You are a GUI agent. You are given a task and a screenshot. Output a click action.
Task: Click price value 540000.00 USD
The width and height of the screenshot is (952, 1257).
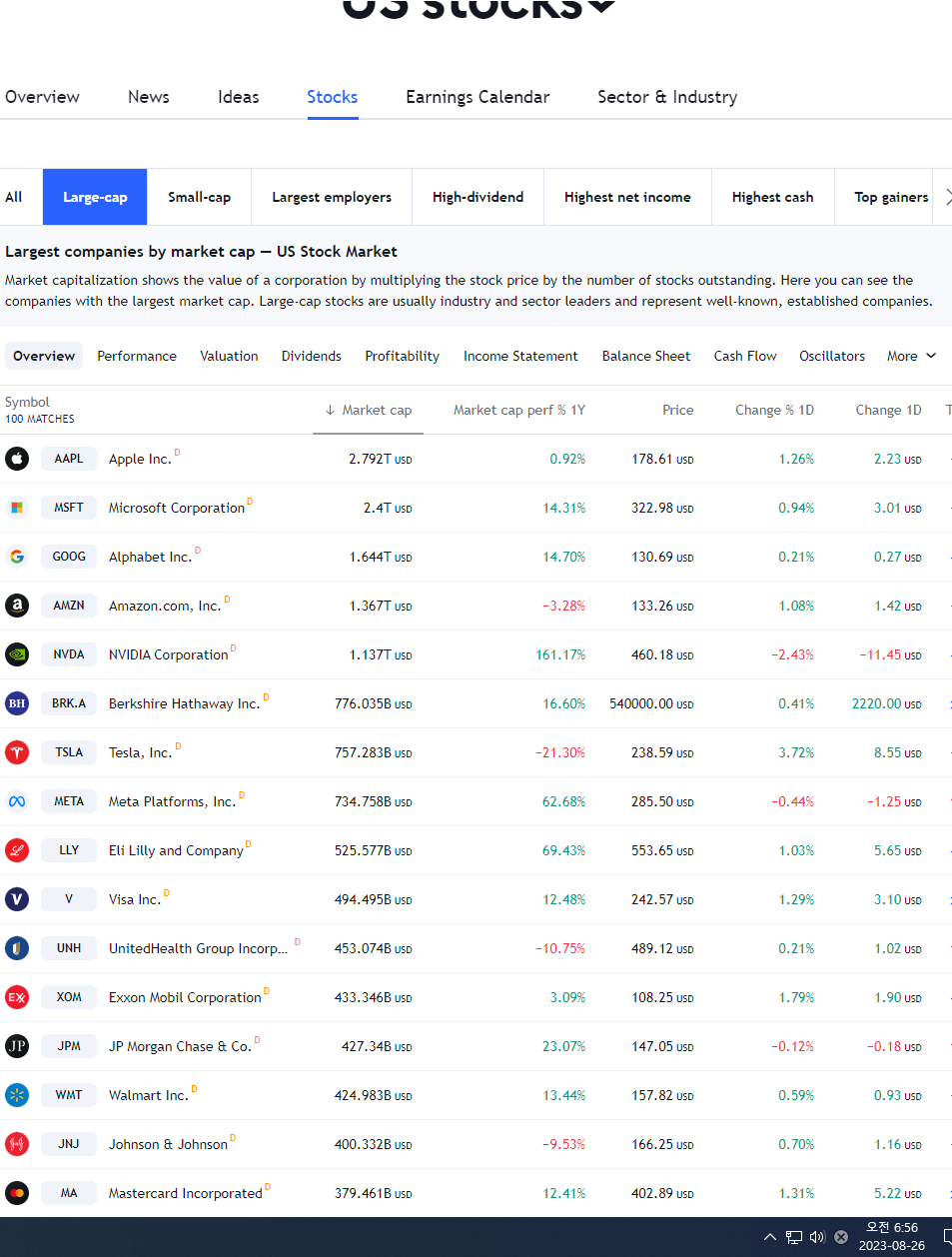tap(651, 703)
